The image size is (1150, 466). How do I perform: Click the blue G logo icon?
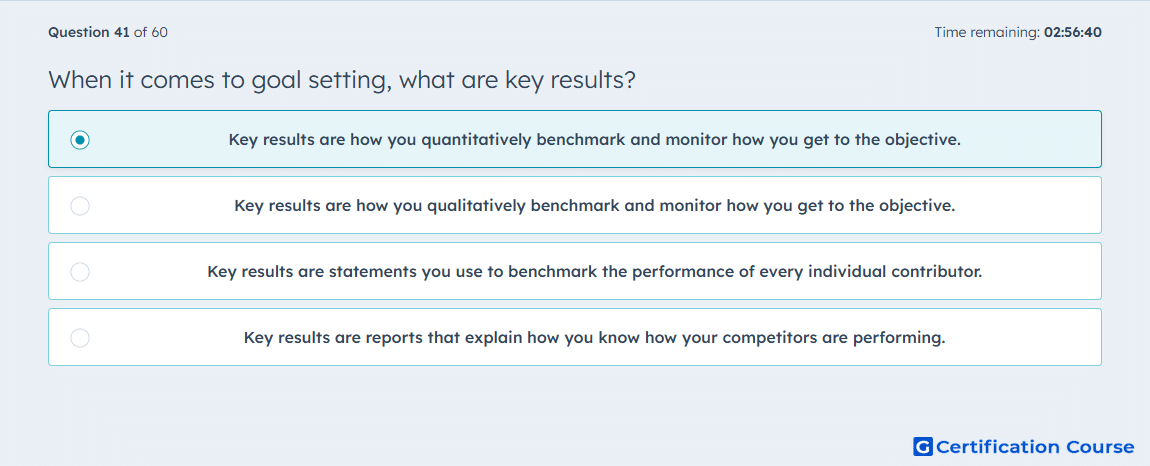point(923,446)
